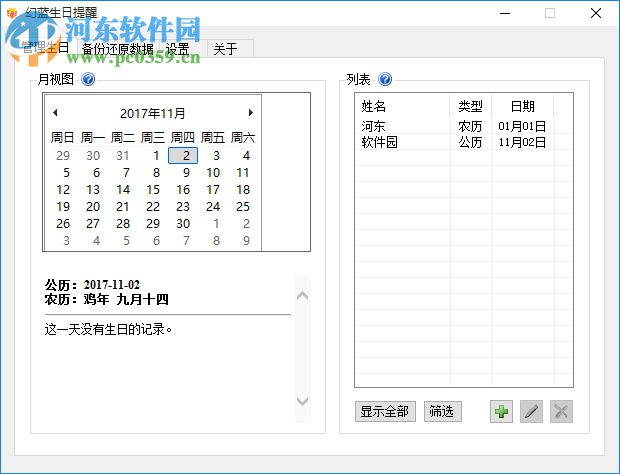620x474 pixels.
Task: Sort list by the 姓名 column header
Action: coord(402,106)
